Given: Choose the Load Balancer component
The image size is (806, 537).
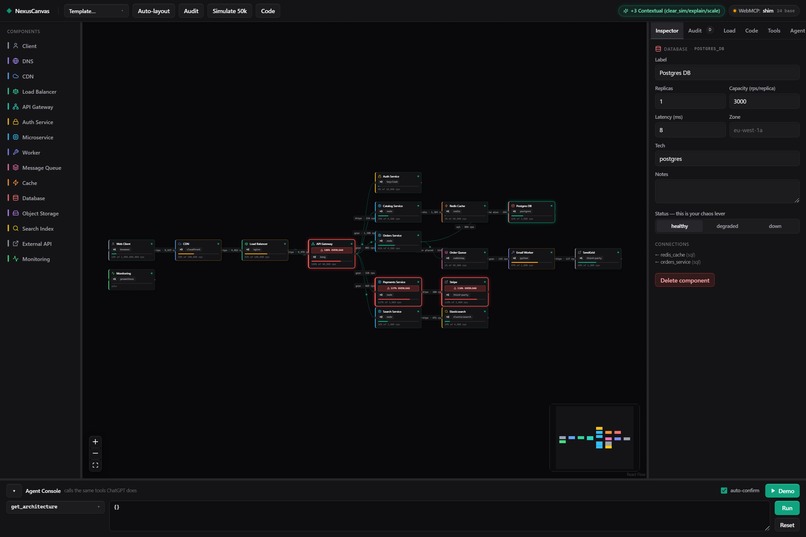Looking at the screenshot, I should point(41,91).
